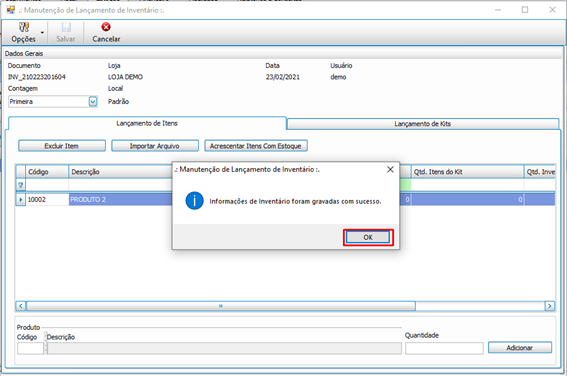The height and width of the screenshot is (376, 567).
Task: Click the disabled Salvar toolbar icon
Action: (x=66, y=27)
